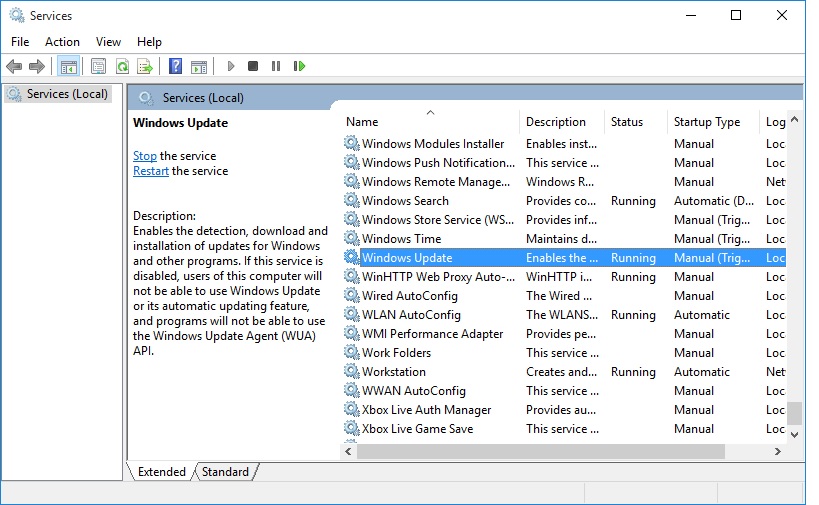The height and width of the screenshot is (505, 819).
Task: Click the horizontal scrollbar right arrow
Action: tap(778, 451)
